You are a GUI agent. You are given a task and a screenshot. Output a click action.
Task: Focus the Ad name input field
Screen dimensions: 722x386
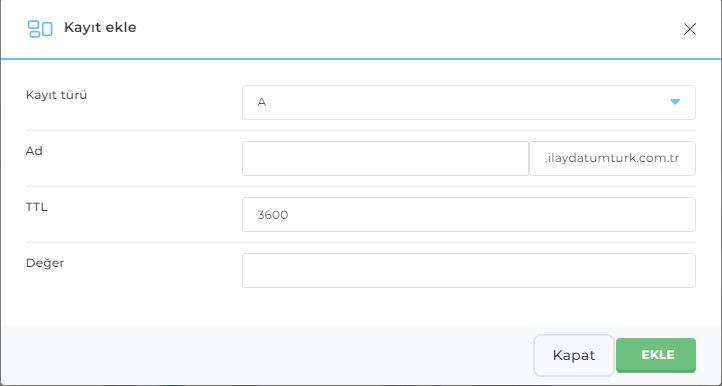pyautogui.click(x=385, y=158)
